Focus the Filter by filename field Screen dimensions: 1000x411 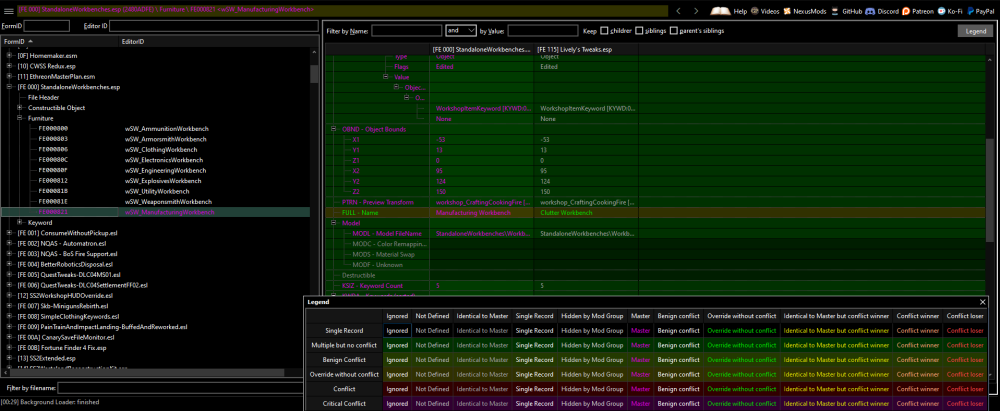(x=188, y=387)
